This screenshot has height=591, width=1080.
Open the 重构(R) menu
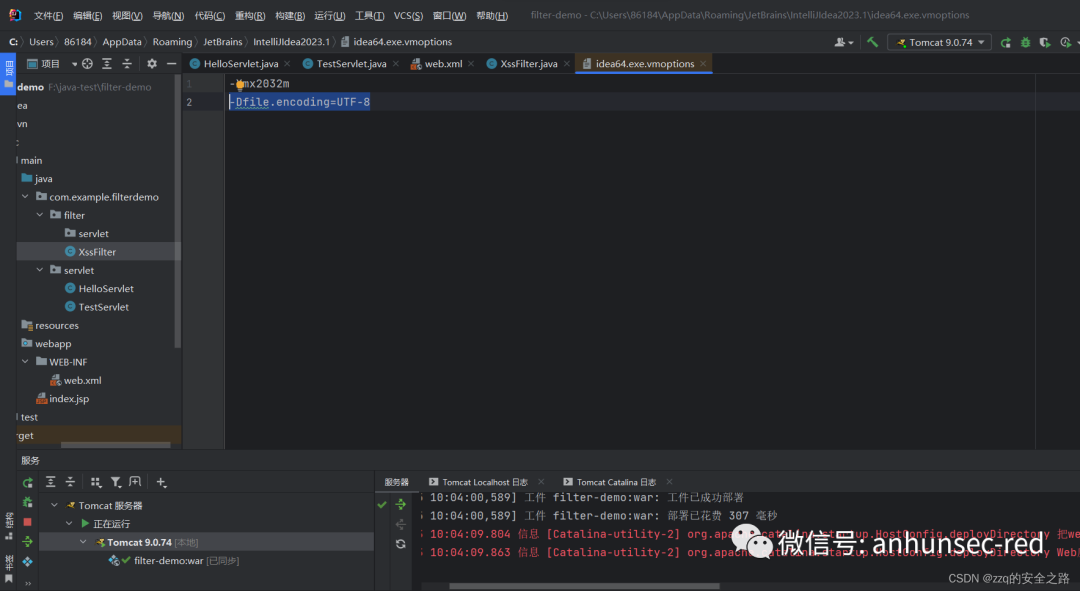coord(249,15)
